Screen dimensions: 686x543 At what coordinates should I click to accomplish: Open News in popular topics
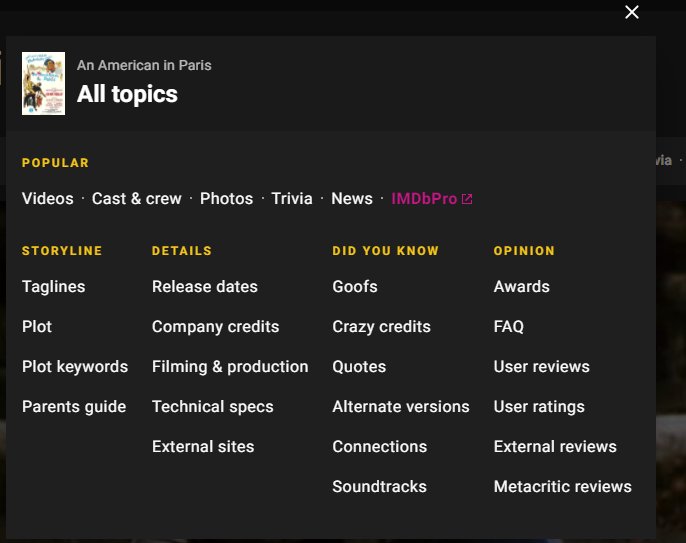351,199
